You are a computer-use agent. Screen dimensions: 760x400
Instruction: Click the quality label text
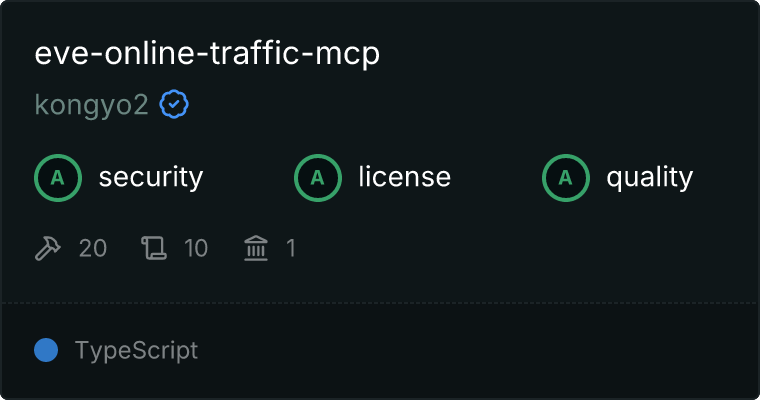click(650, 178)
